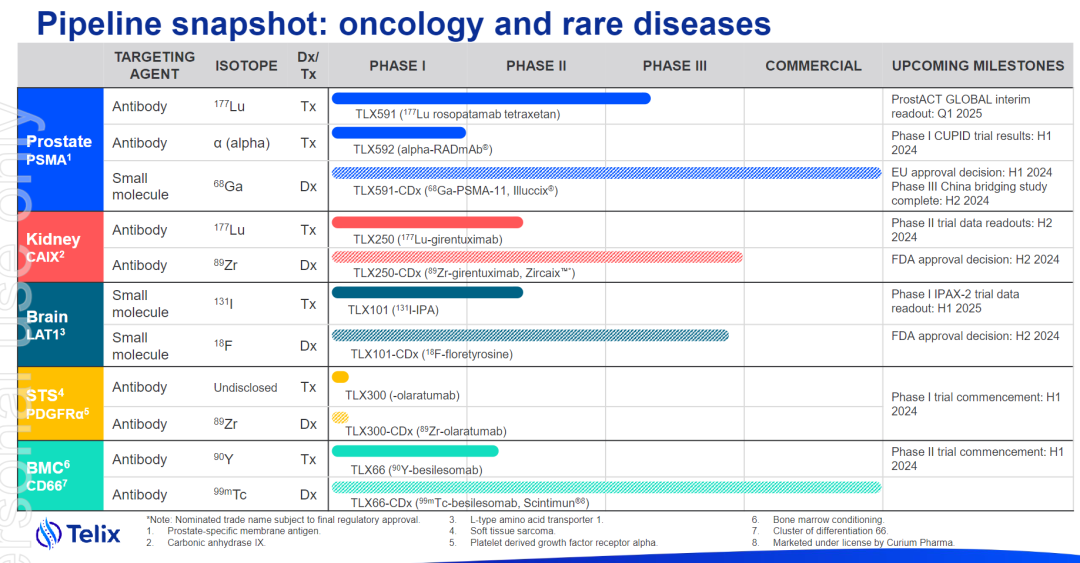Select the UPCOMING MILESTONES header
Viewport: 1080px width, 563px height.
click(x=977, y=66)
